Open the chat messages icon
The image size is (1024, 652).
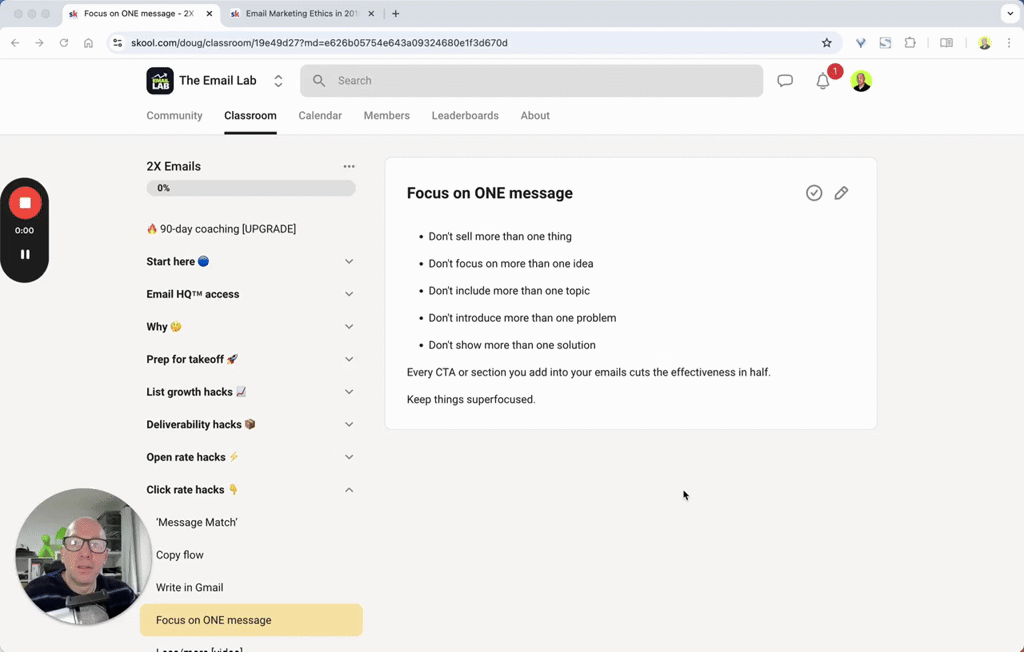[x=785, y=81]
